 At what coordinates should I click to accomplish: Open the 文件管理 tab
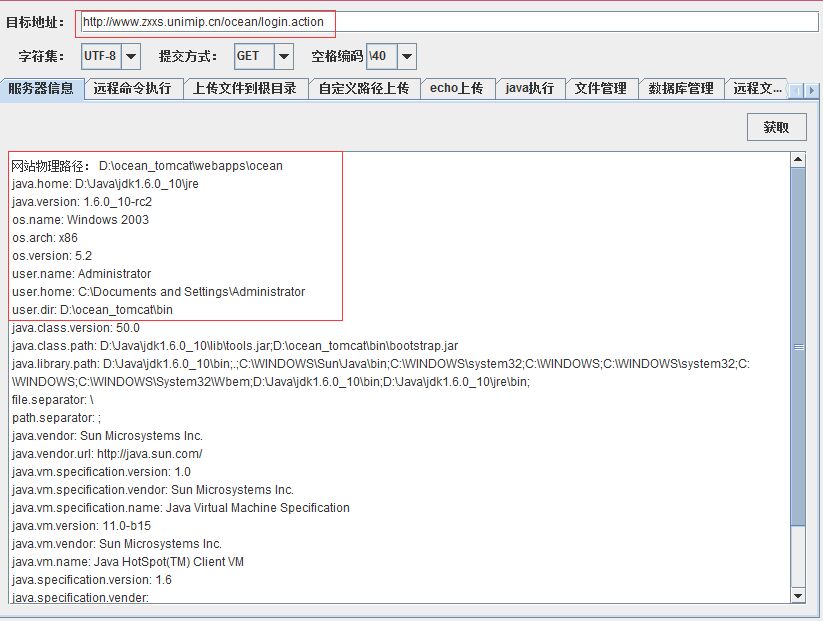tap(600, 88)
